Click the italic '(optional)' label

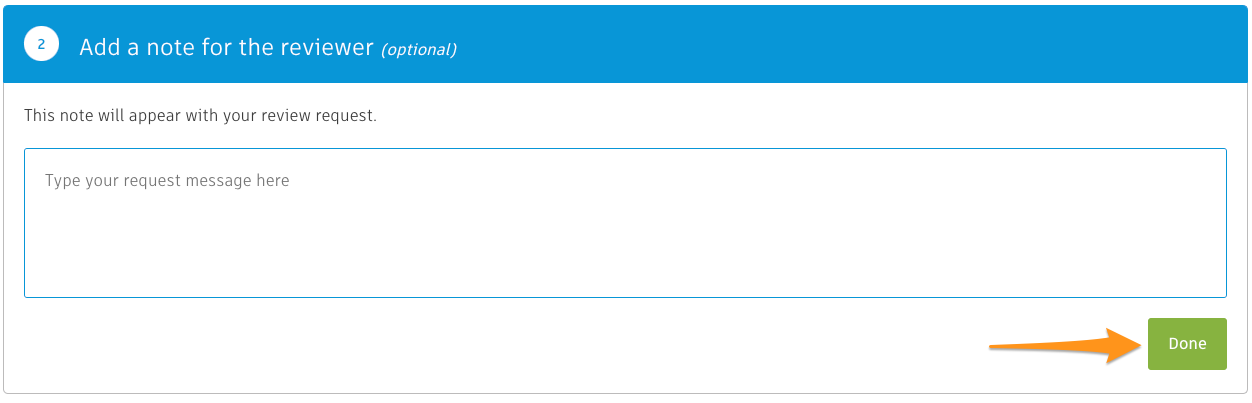click(419, 49)
